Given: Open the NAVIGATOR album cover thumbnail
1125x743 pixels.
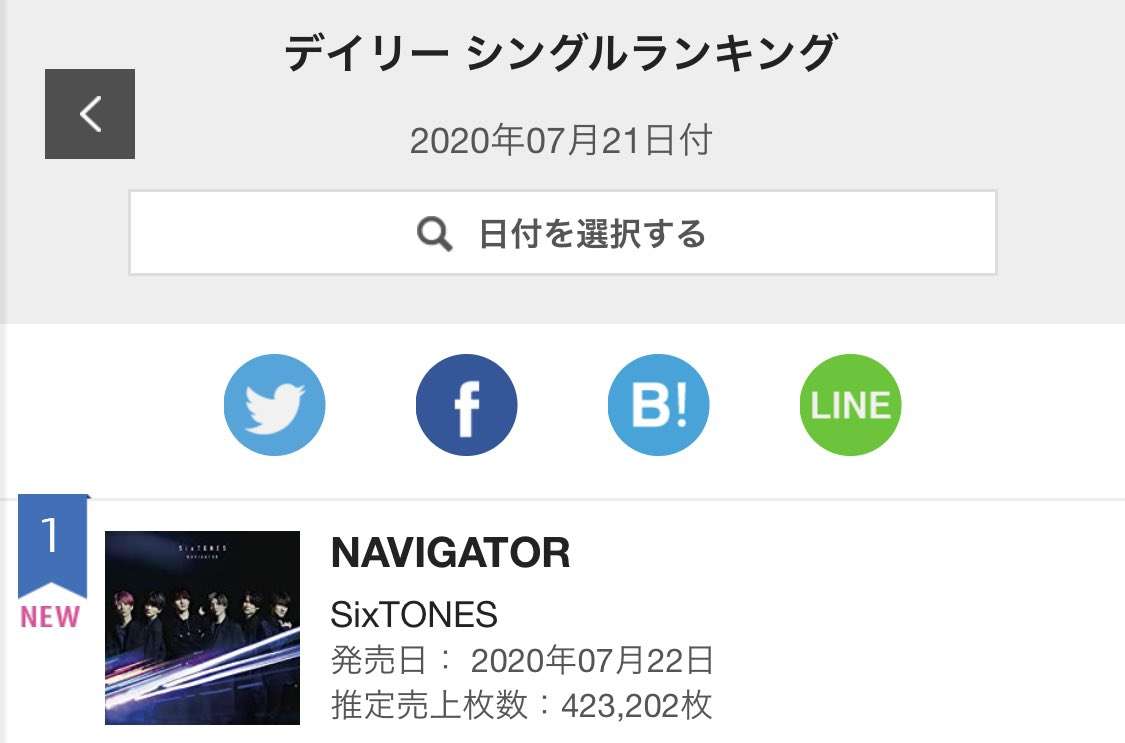Looking at the screenshot, I should click(x=202, y=628).
